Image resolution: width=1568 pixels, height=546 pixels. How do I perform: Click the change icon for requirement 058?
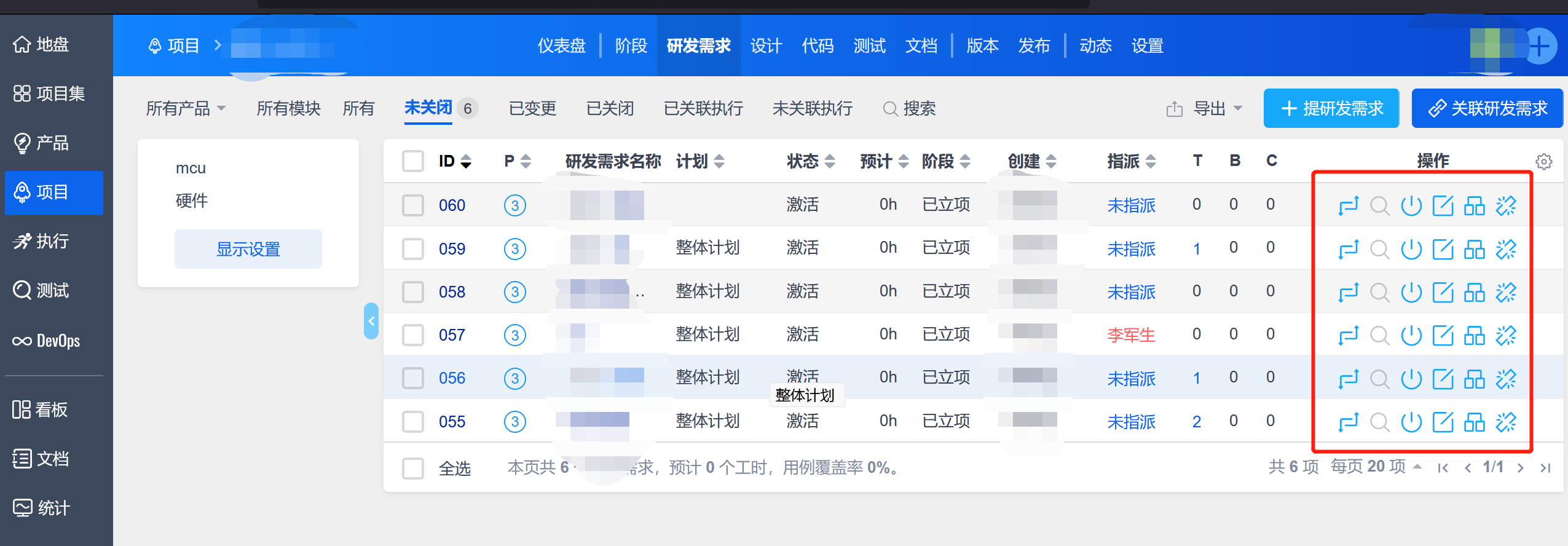pos(1348,292)
